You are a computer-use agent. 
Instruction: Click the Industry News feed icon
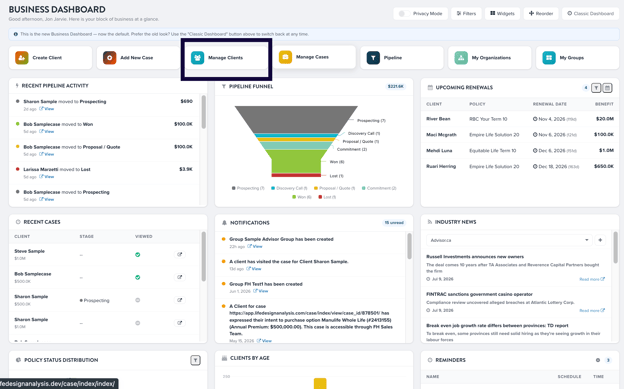pyautogui.click(x=430, y=222)
